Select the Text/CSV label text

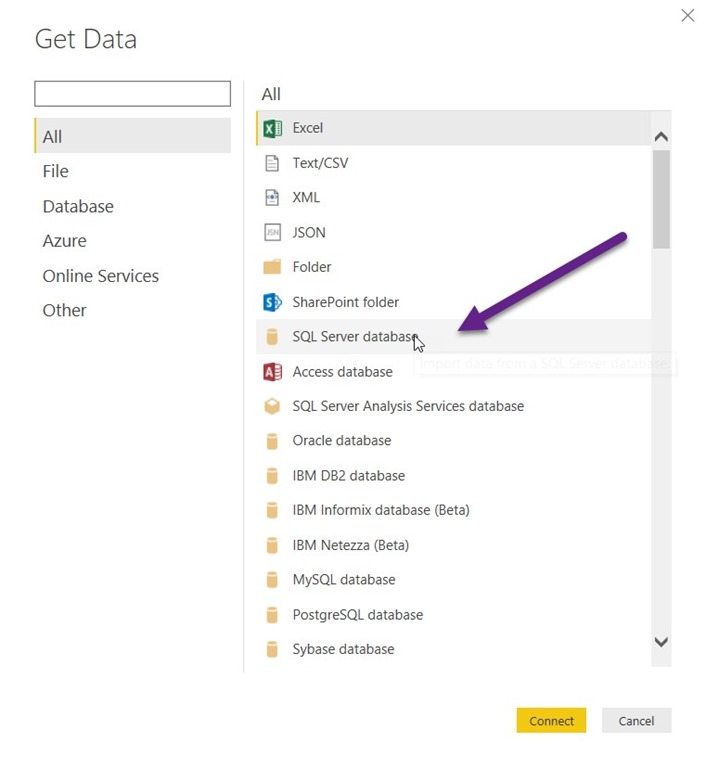(320, 163)
